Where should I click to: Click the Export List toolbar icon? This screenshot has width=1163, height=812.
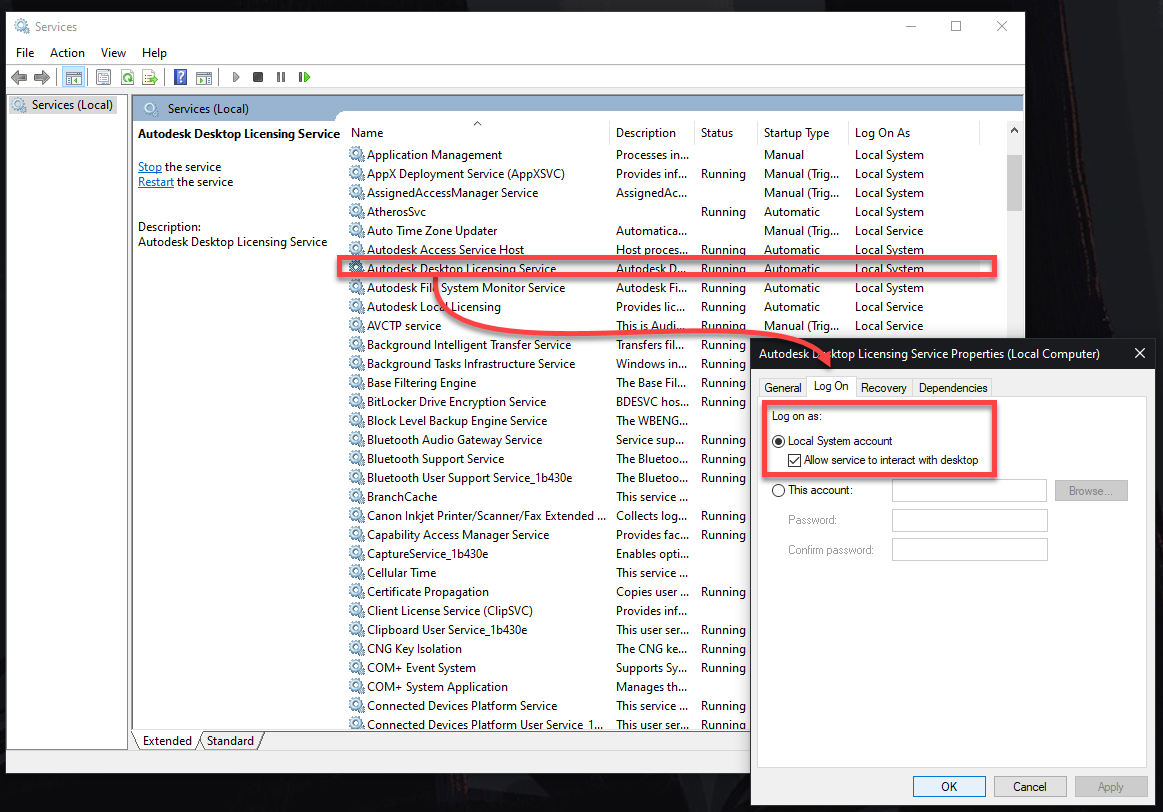point(150,77)
